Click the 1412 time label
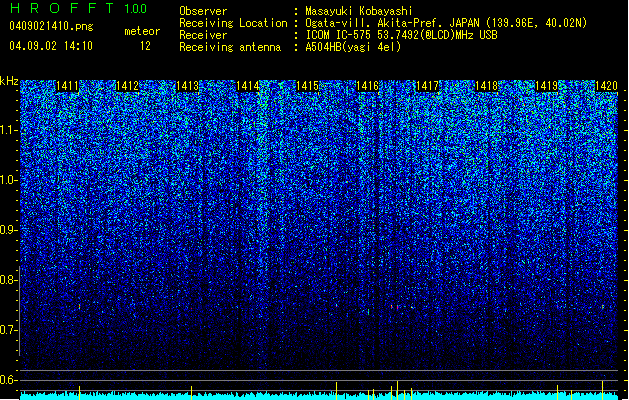The image size is (629, 400). 127,86
